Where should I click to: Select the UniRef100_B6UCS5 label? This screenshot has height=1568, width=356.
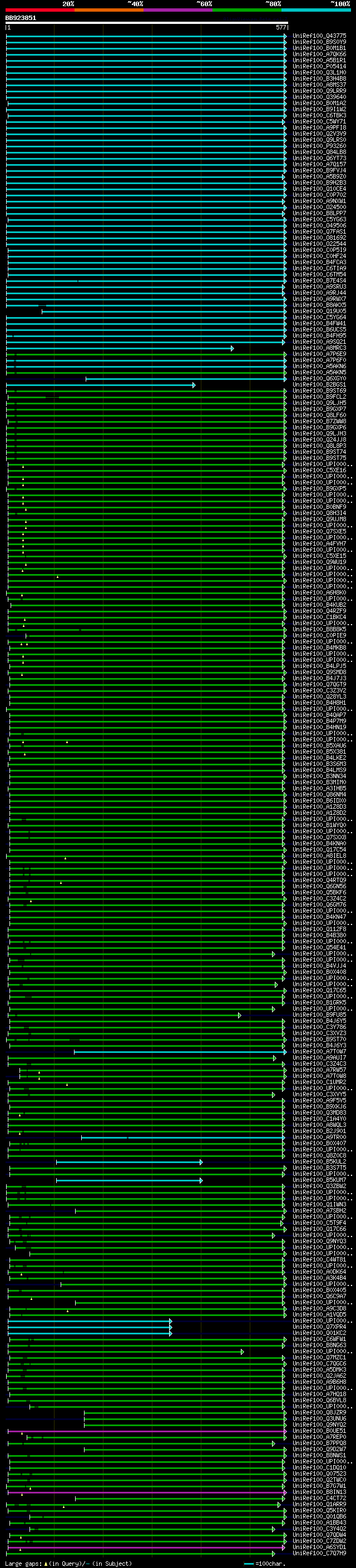point(319,329)
